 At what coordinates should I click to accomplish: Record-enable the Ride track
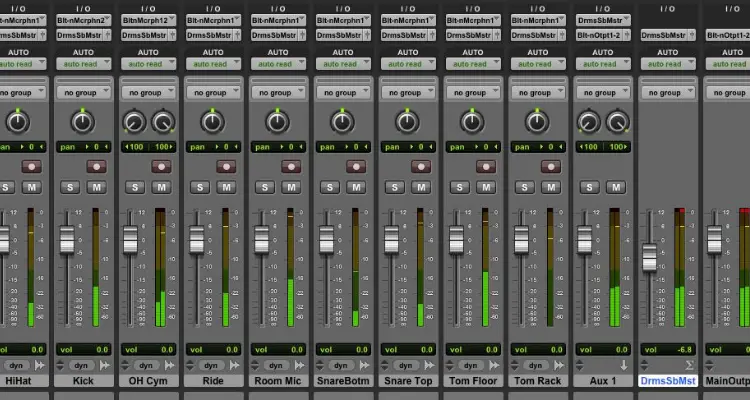coord(213,166)
